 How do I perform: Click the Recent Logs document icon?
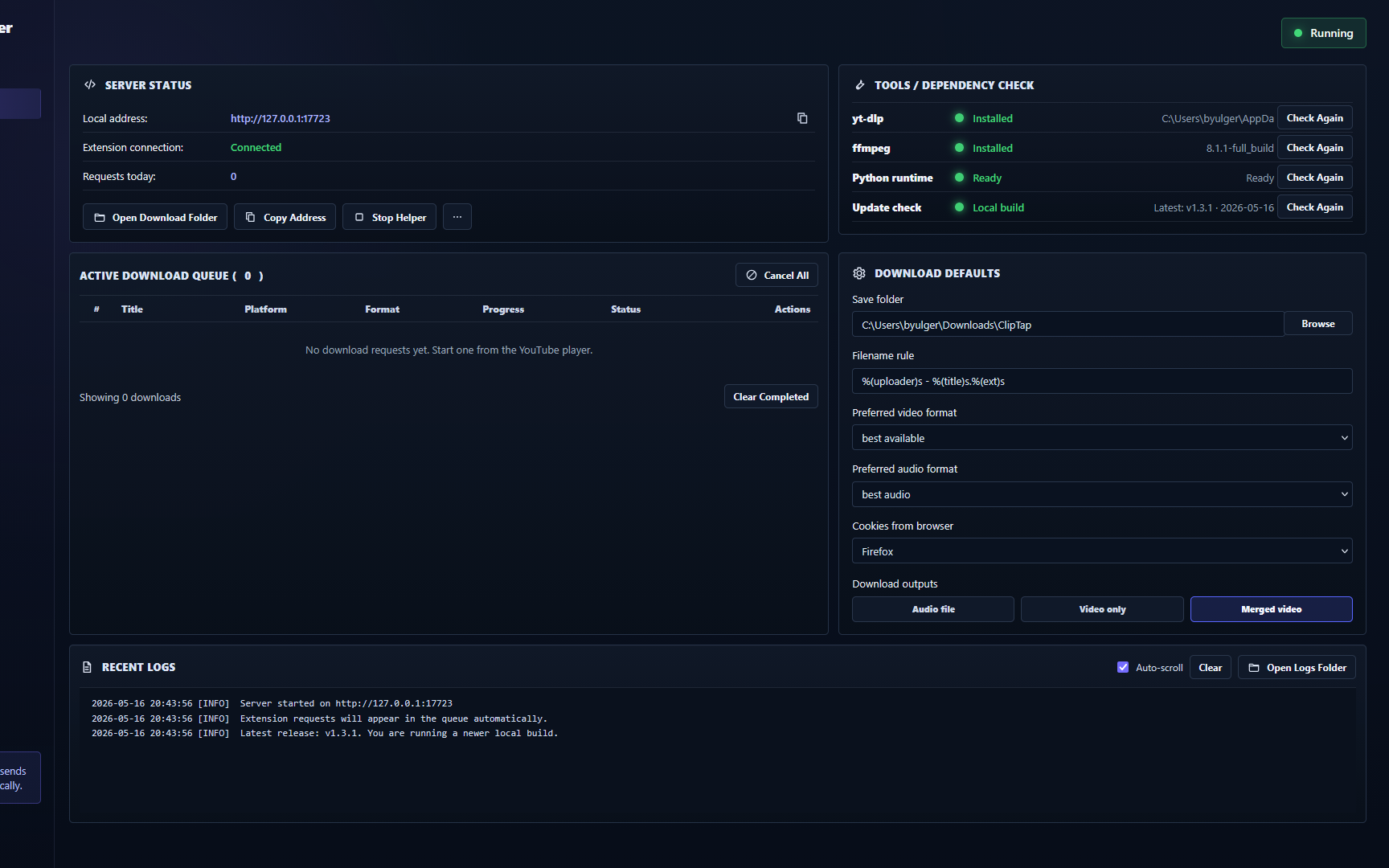pyautogui.click(x=87, y=667)
